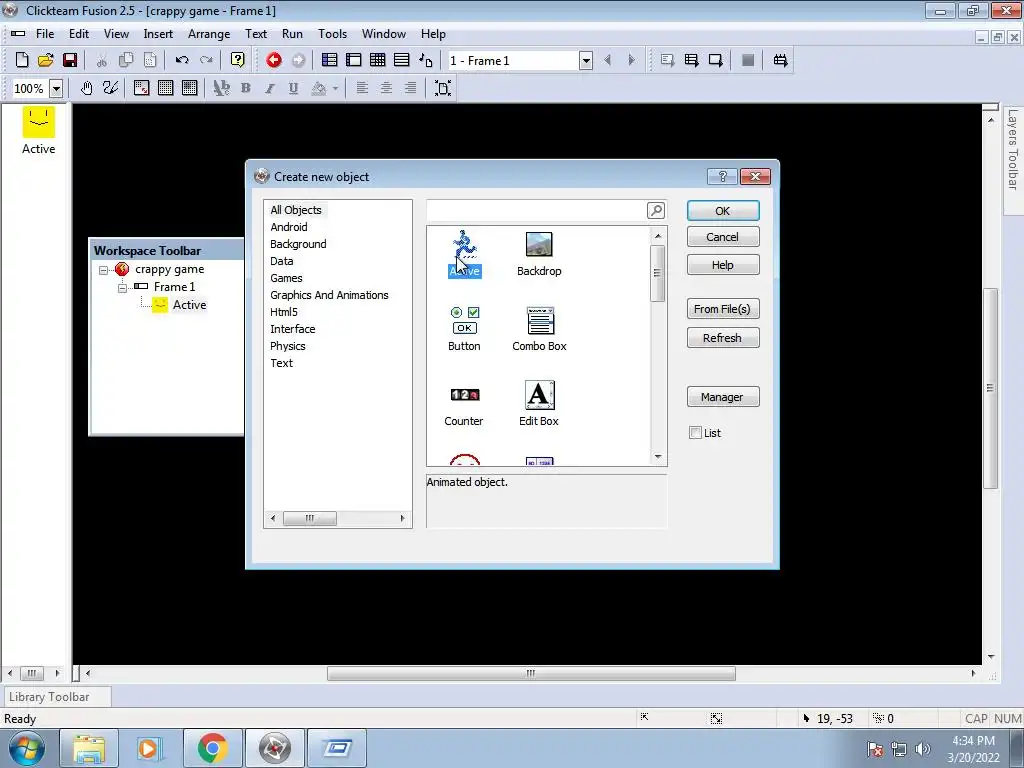This screenshot has width=1024, height=768.
Task: Open the Event List Editor icon
Action: click(402, 60)
